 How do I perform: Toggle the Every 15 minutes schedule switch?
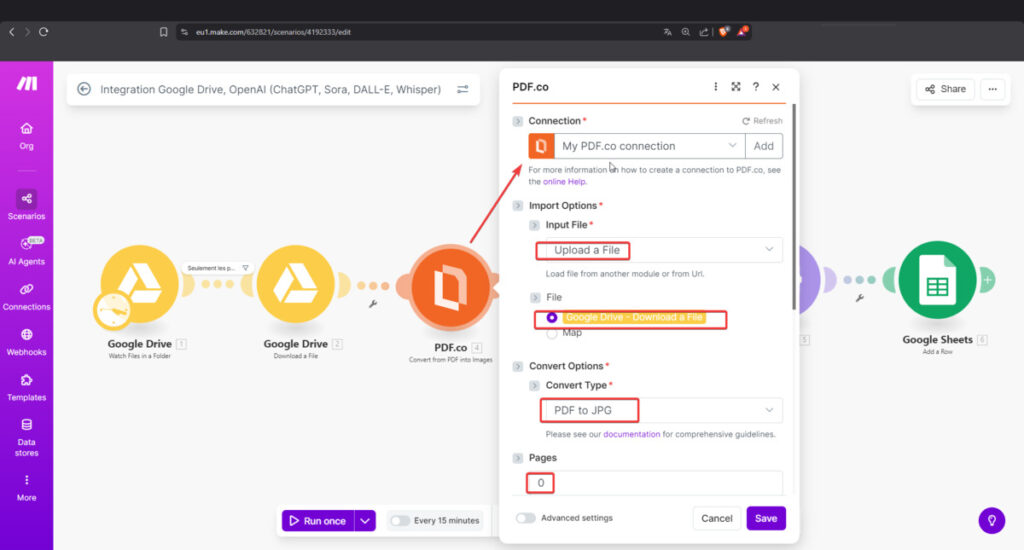point(400,521)
